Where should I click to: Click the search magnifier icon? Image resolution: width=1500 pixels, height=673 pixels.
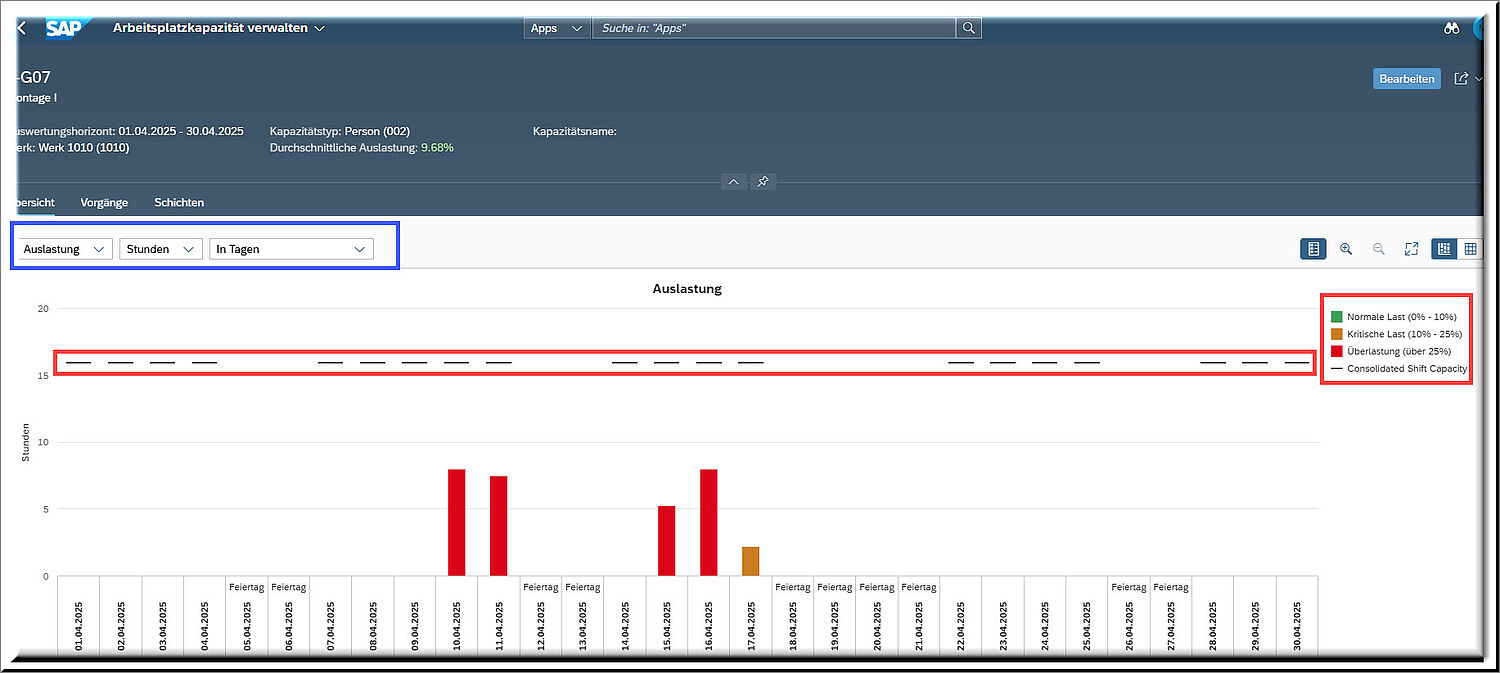pos(968,28)
